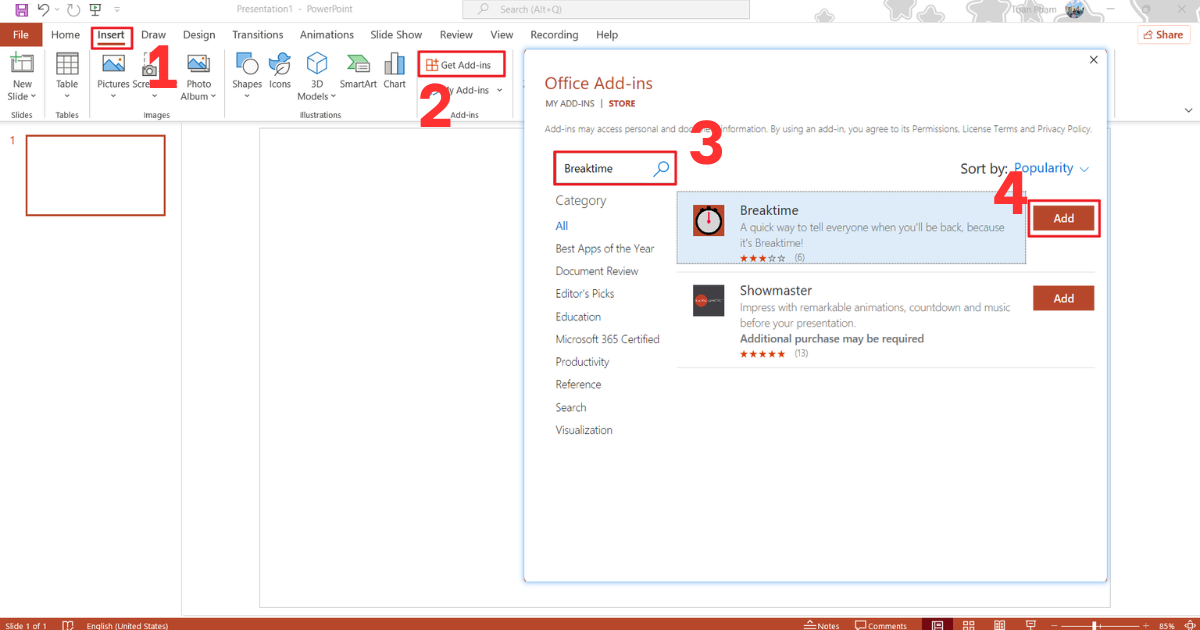Select the Reference category
The image size is (1200, 630).
pyautogui.click(x=578, y=384)
